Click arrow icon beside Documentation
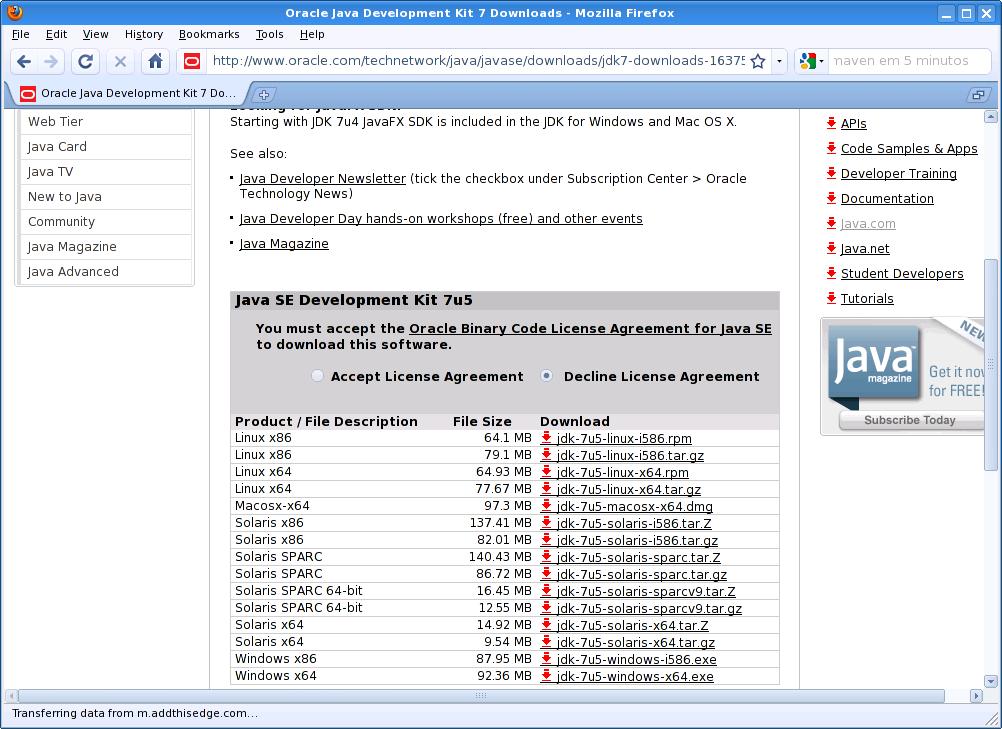The width and height of the screenshot is (1002, 729). point(831,198)
